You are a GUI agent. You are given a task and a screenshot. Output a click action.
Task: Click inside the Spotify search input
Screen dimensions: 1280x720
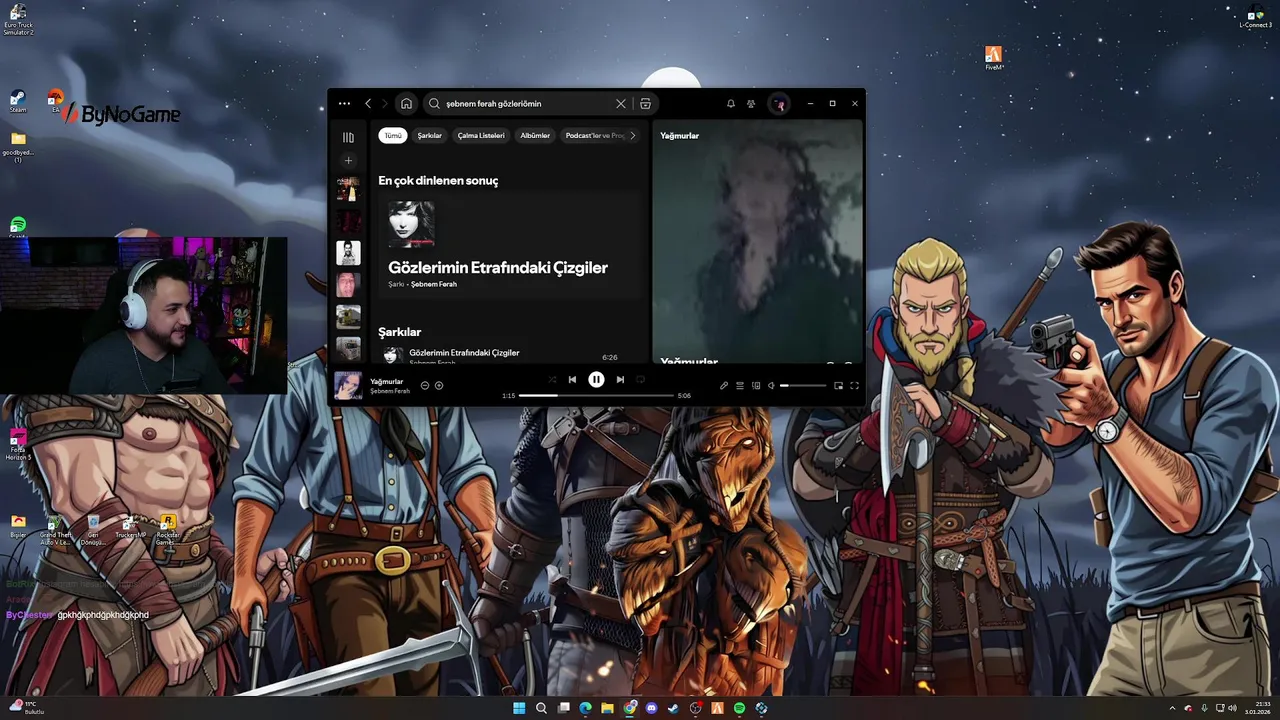coord(527,103)
